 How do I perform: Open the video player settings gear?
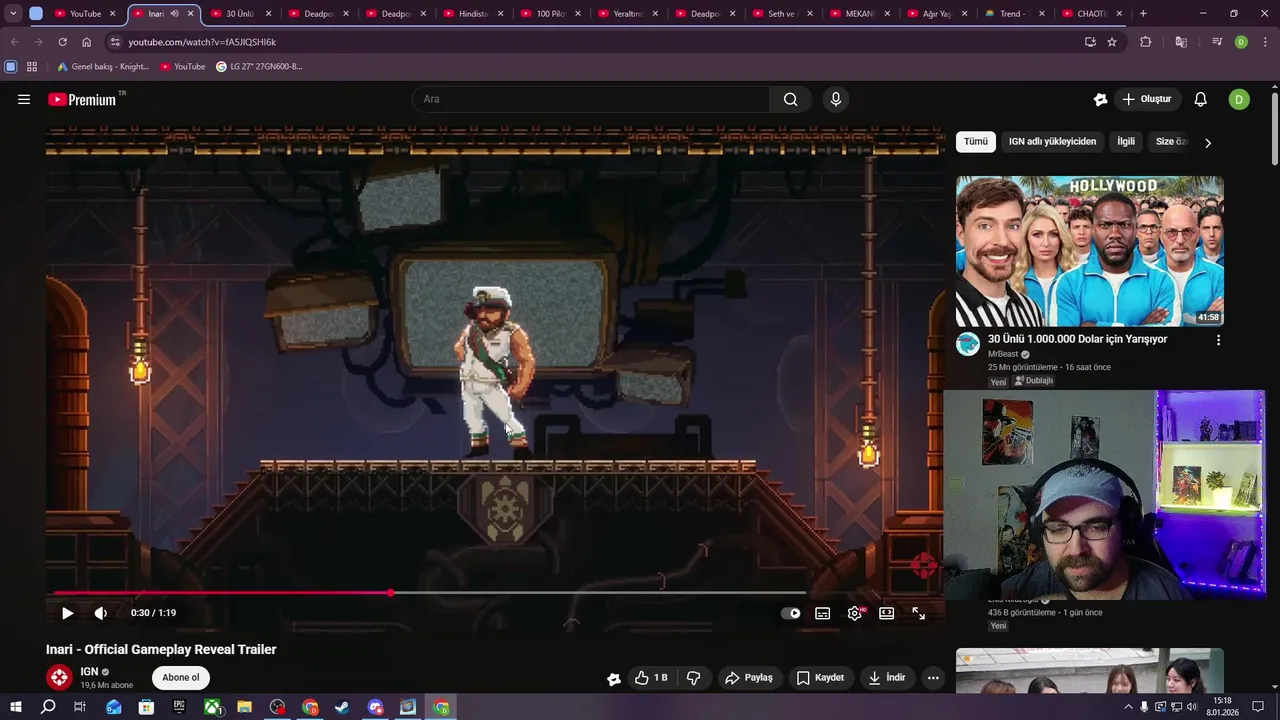click(855, 613)
